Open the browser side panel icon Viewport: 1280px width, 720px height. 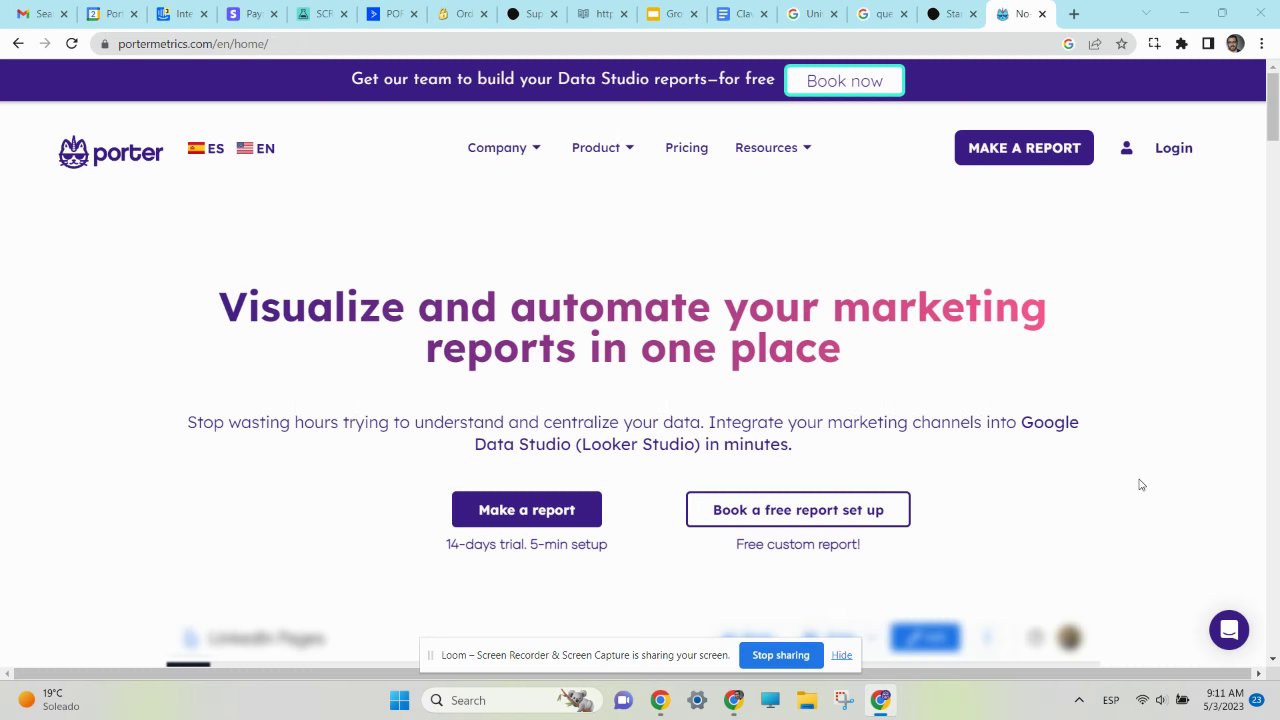pyautogui.click(x=1208, y=44)
